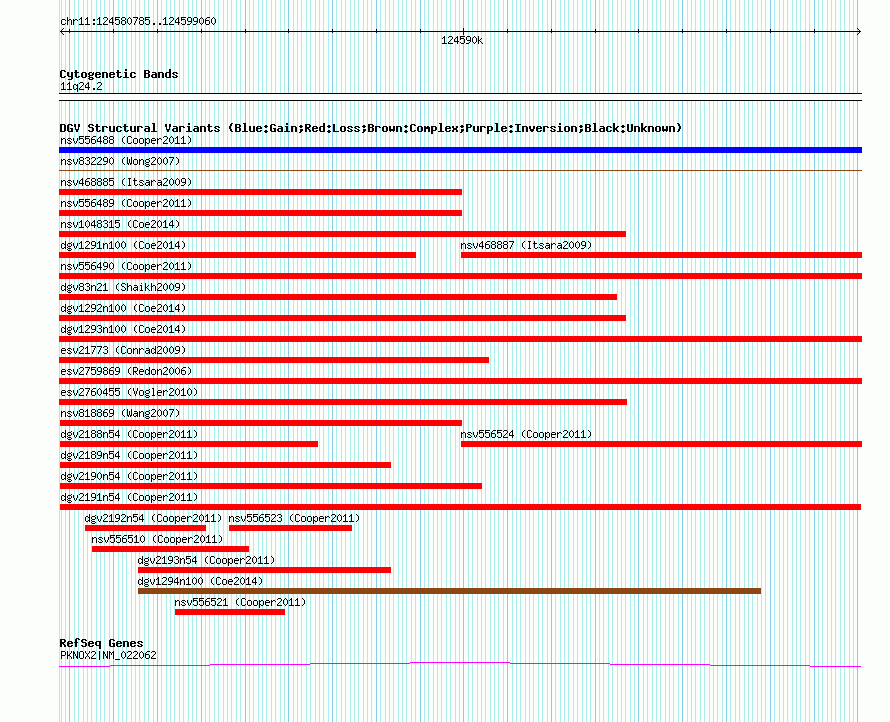This screenshot has height=722, width=890.
Task: Click the red bar under dgv2190n54
Action: click(271, 486)
